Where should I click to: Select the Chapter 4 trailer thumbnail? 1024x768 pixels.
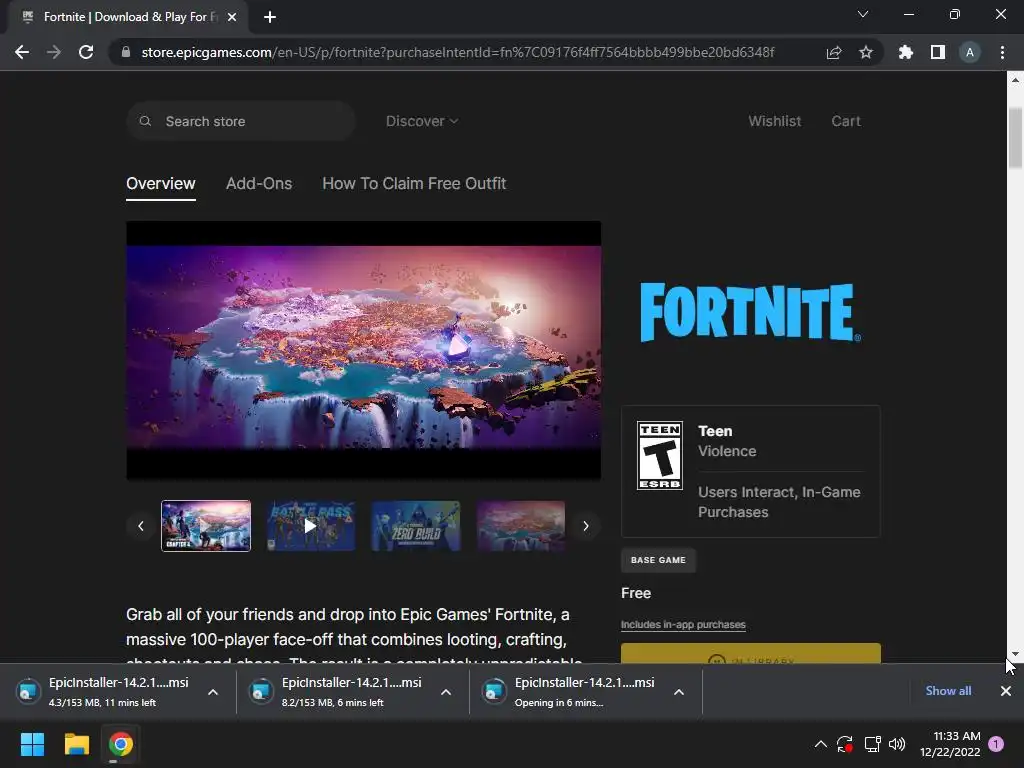click(206, 526)
